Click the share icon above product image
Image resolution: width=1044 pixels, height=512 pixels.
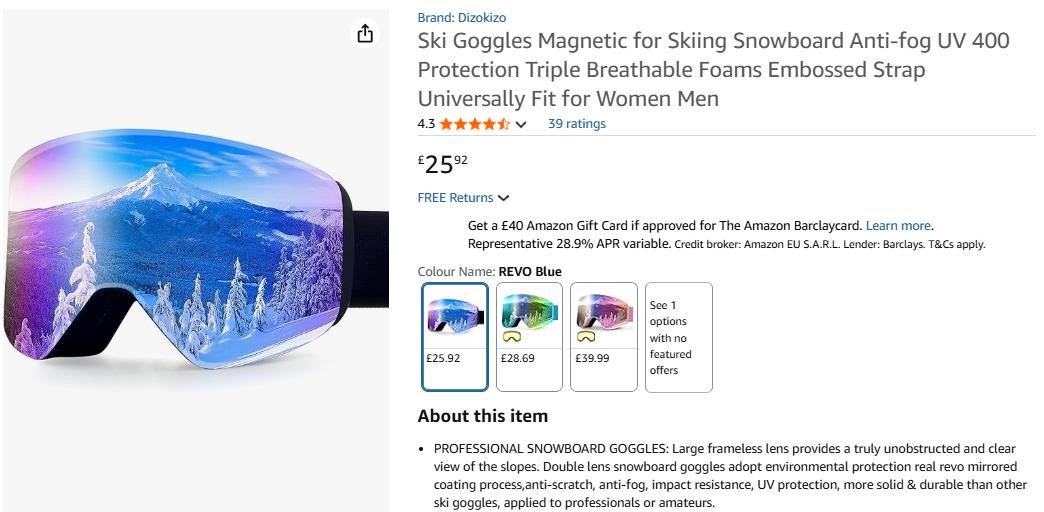click(x=365, y=33)
